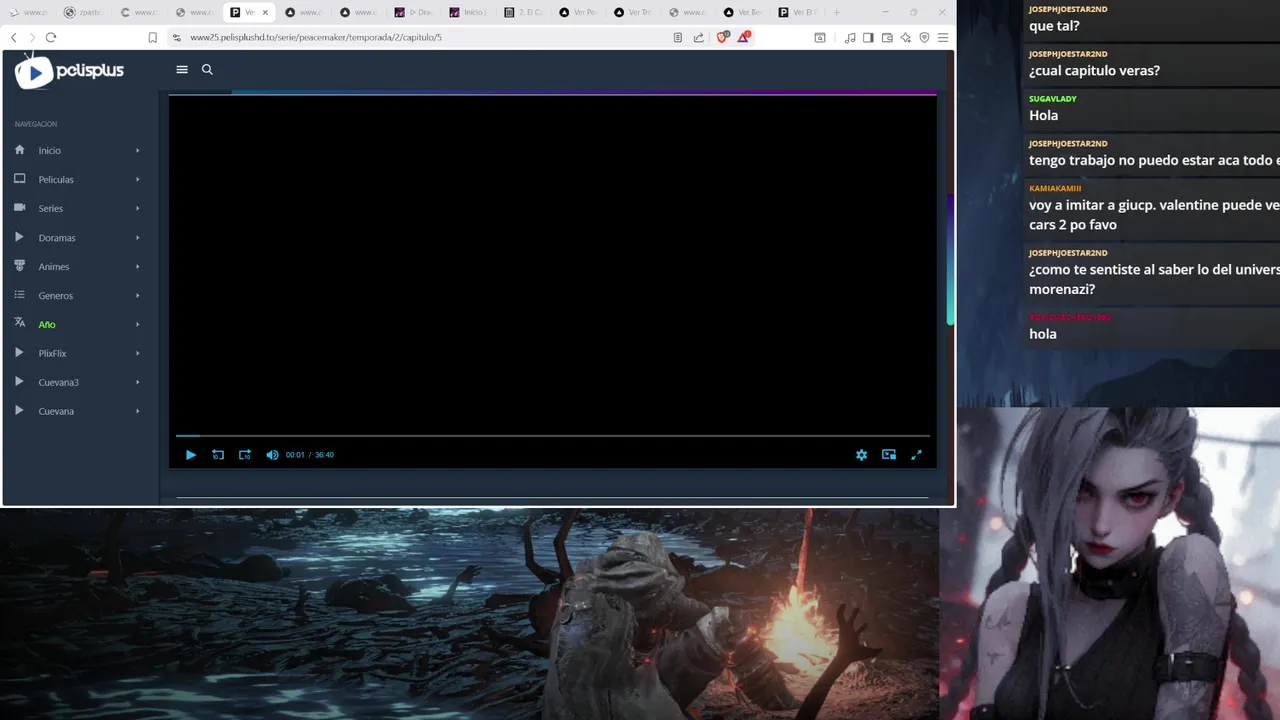Play the video
Viewport: 1280px width, 720px height.
(191, 455)
